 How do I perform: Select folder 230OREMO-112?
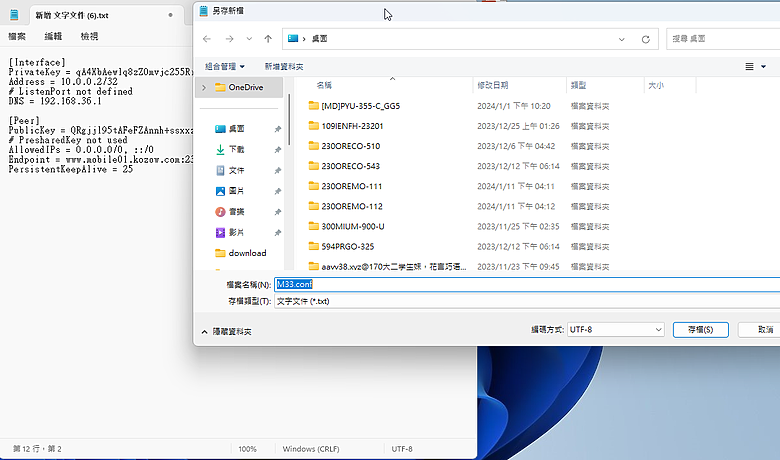click(352, 206)
